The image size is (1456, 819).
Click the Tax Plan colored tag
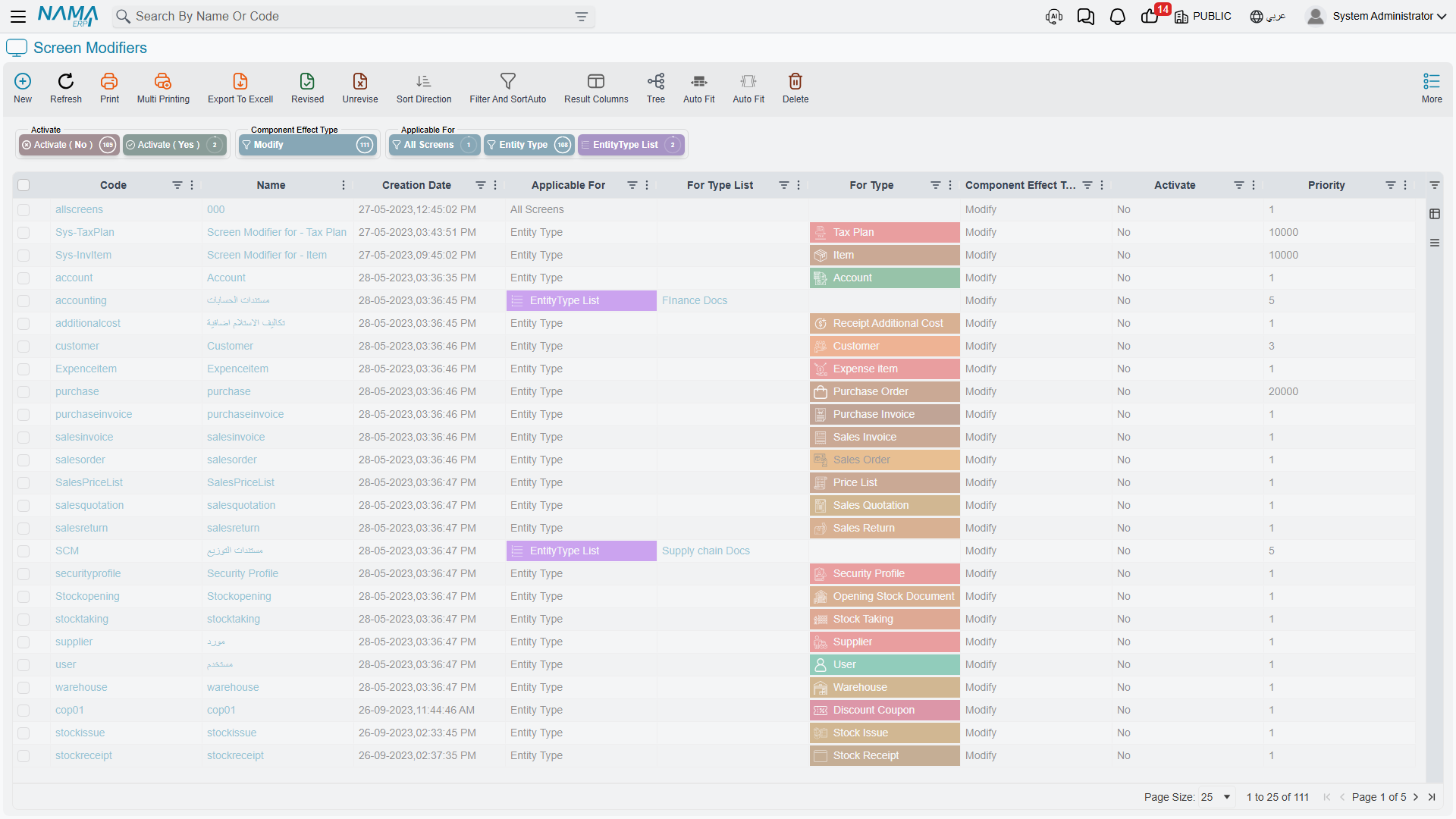[885, 233]
